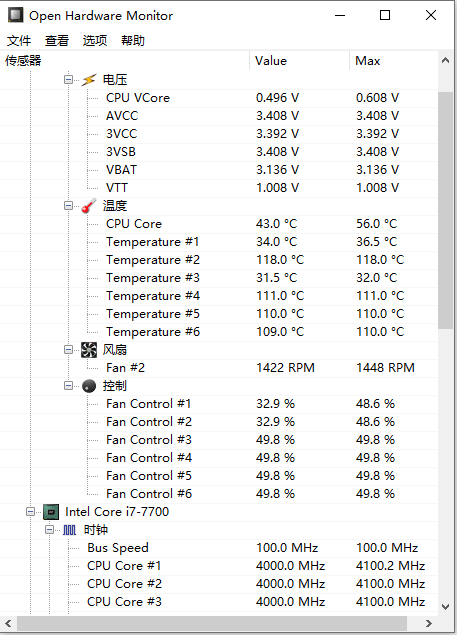The height and width of the screenshot is (635, 457).
Task: Open the 文件 menu
Action: click(19, 40)
